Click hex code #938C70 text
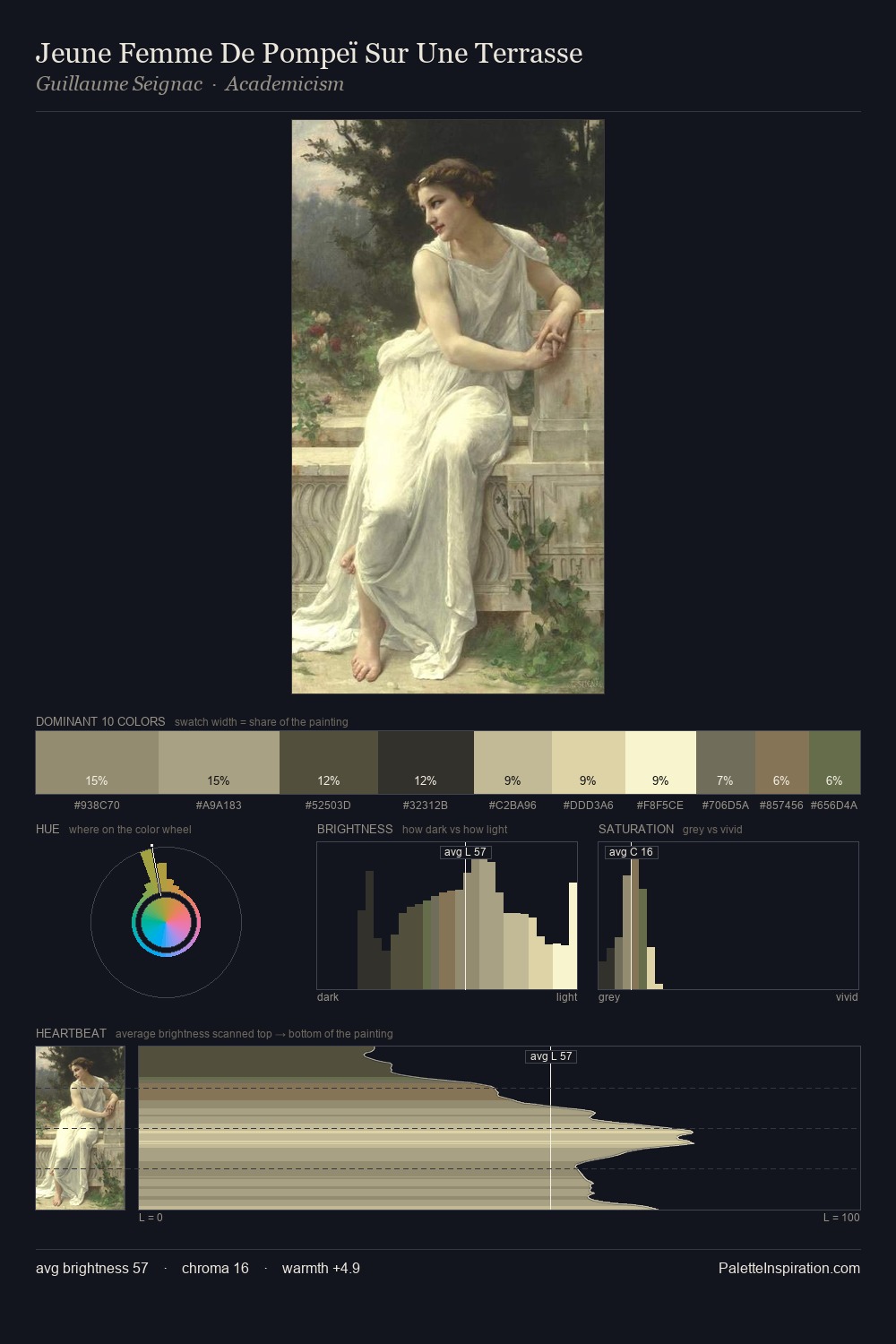This screenshot has width=896, height=1344. (x=97, y=806)
